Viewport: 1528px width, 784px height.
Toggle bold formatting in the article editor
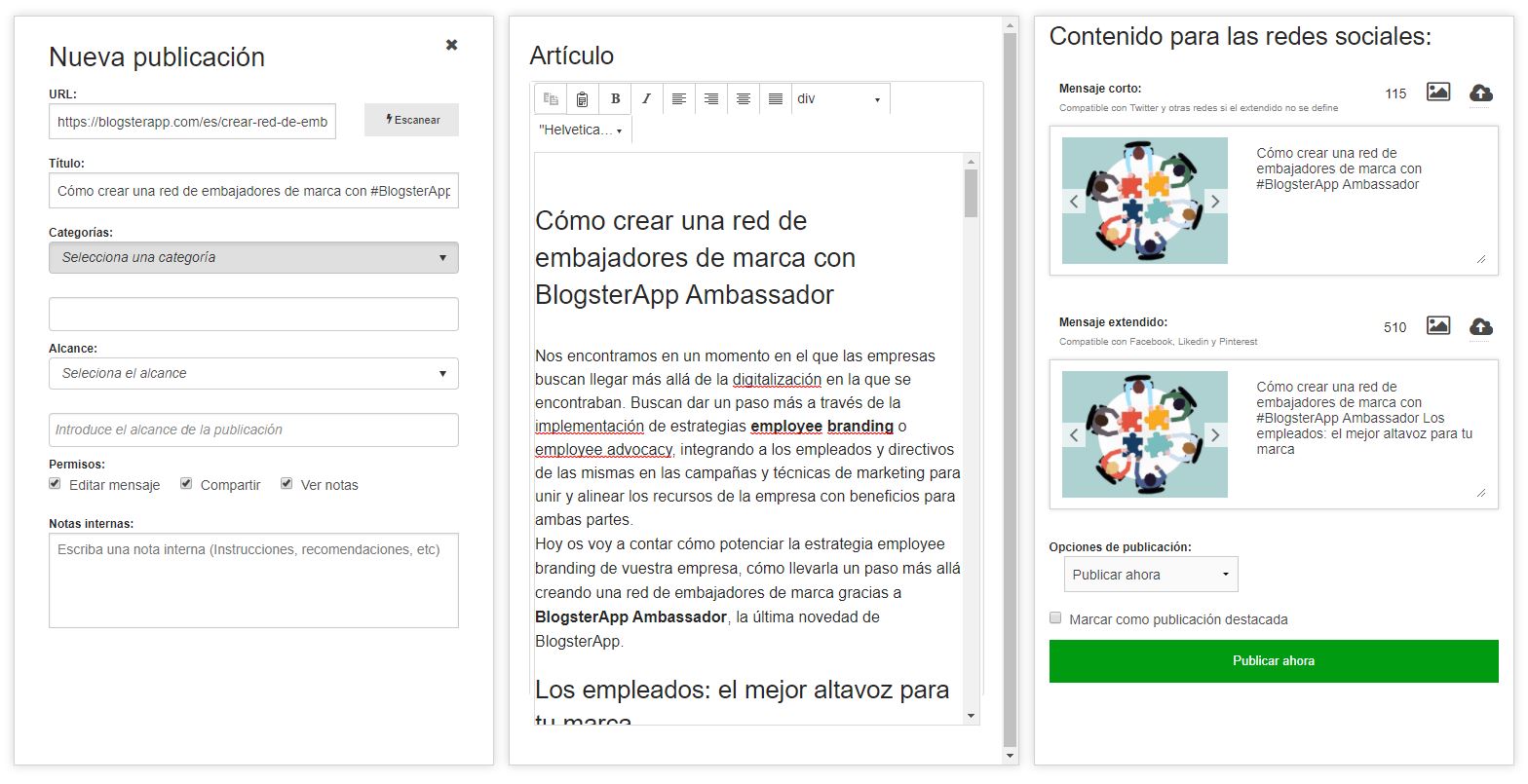pos(615,98)
